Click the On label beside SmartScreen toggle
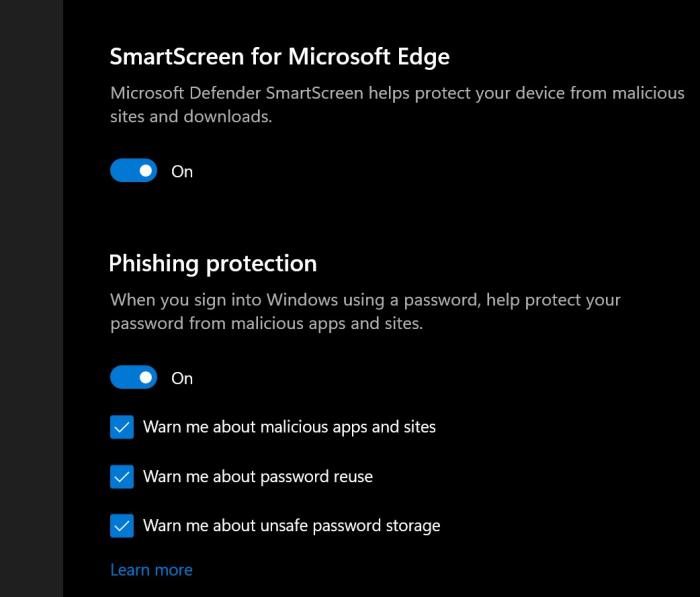Image resolution: width=700 pixels, height=597 pixels. click(x=182, y=171)
